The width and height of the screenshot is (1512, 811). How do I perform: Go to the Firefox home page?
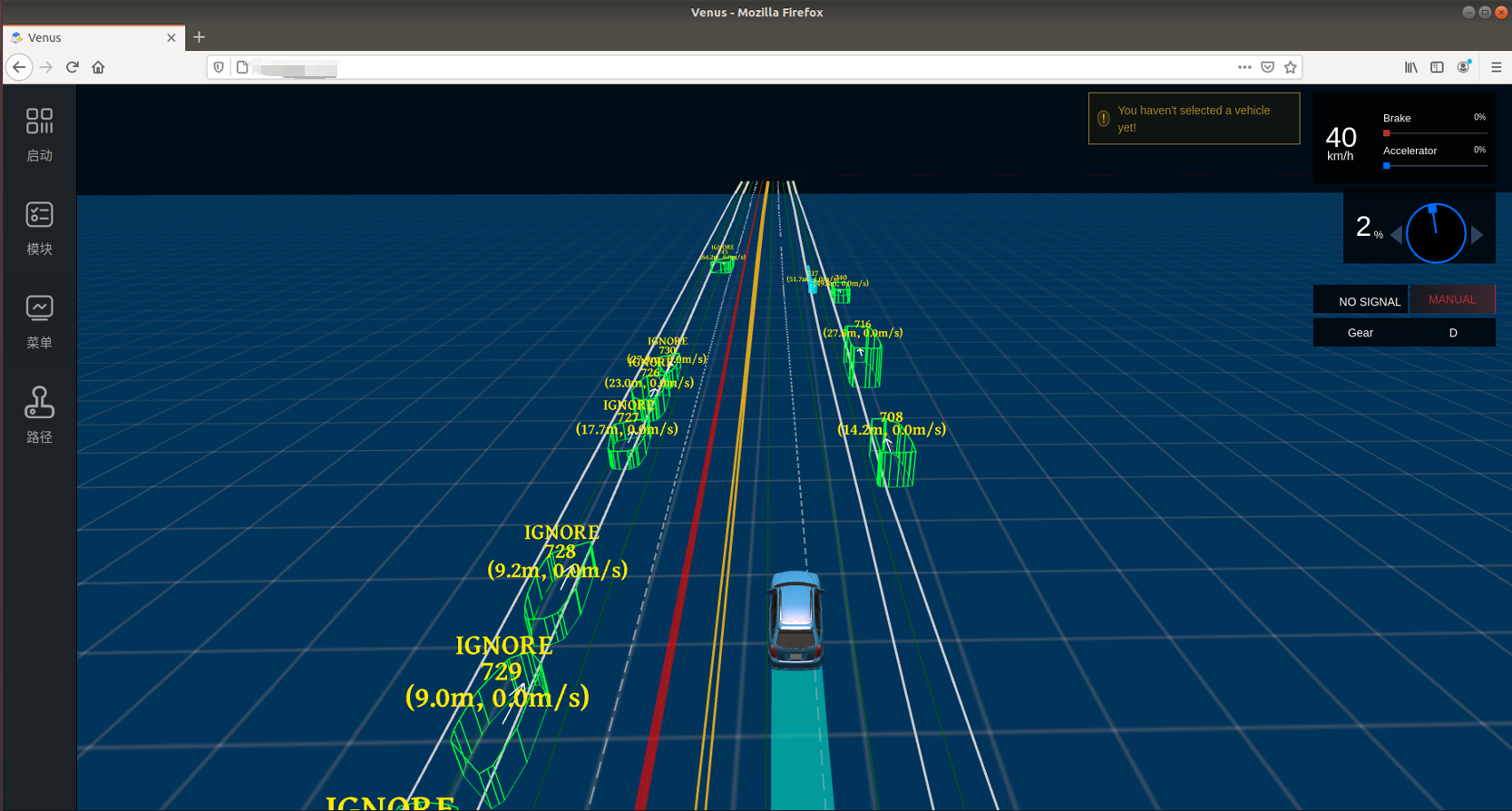[x=98, y=67]
